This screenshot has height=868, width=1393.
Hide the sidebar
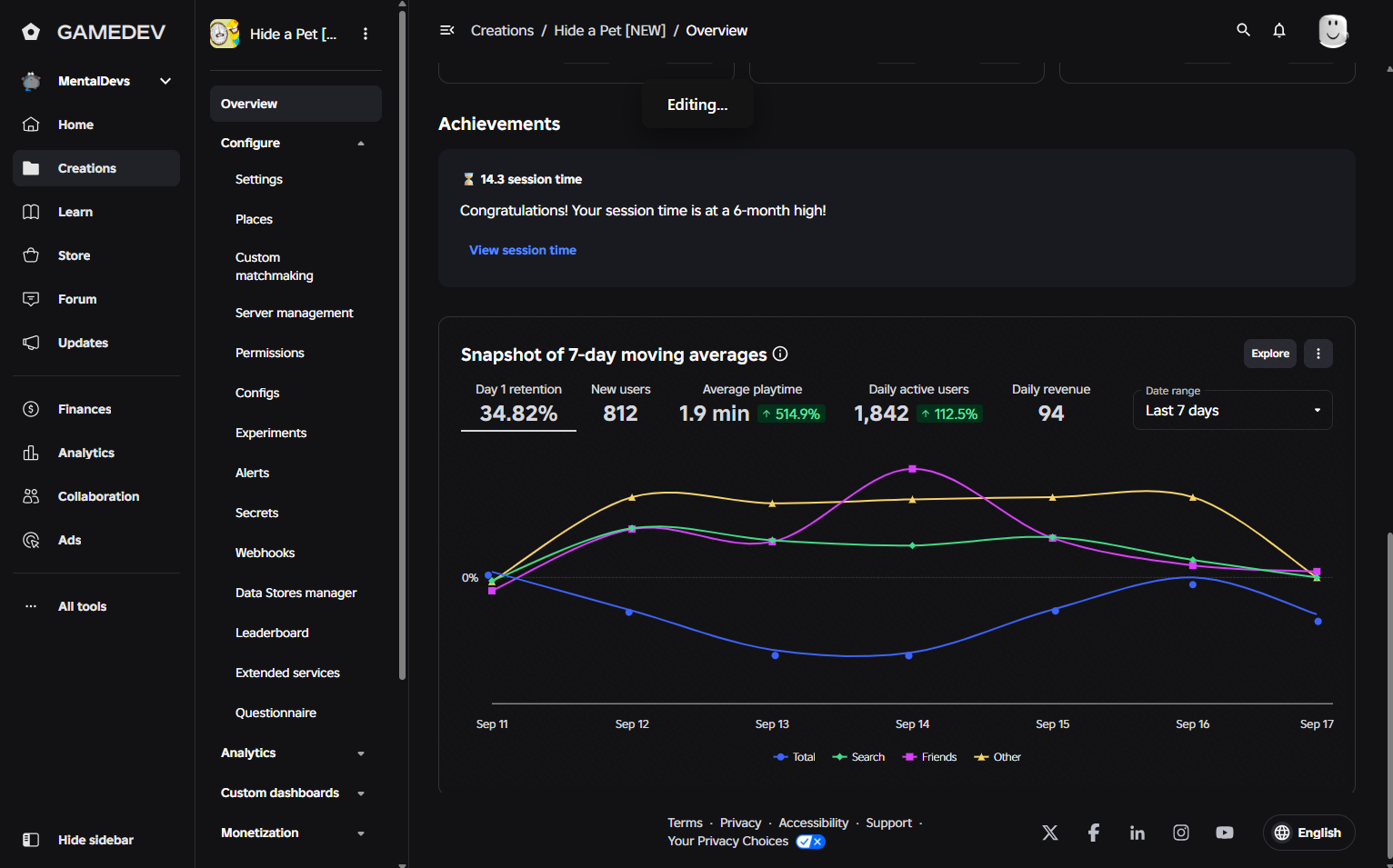pos(96,840)
